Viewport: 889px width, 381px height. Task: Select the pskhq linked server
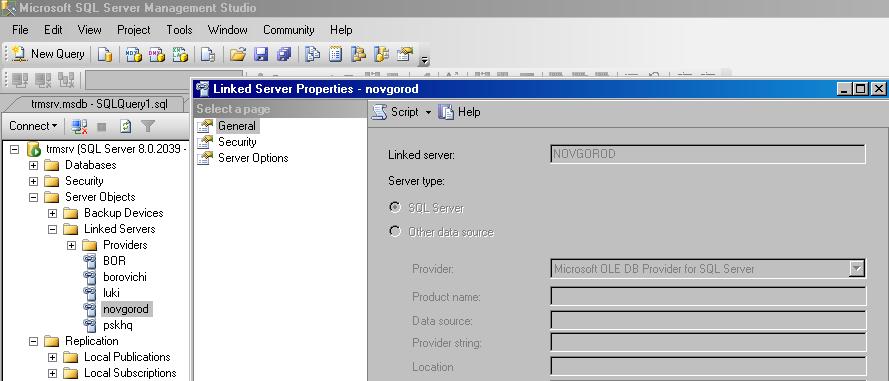[x=118, y=325]
